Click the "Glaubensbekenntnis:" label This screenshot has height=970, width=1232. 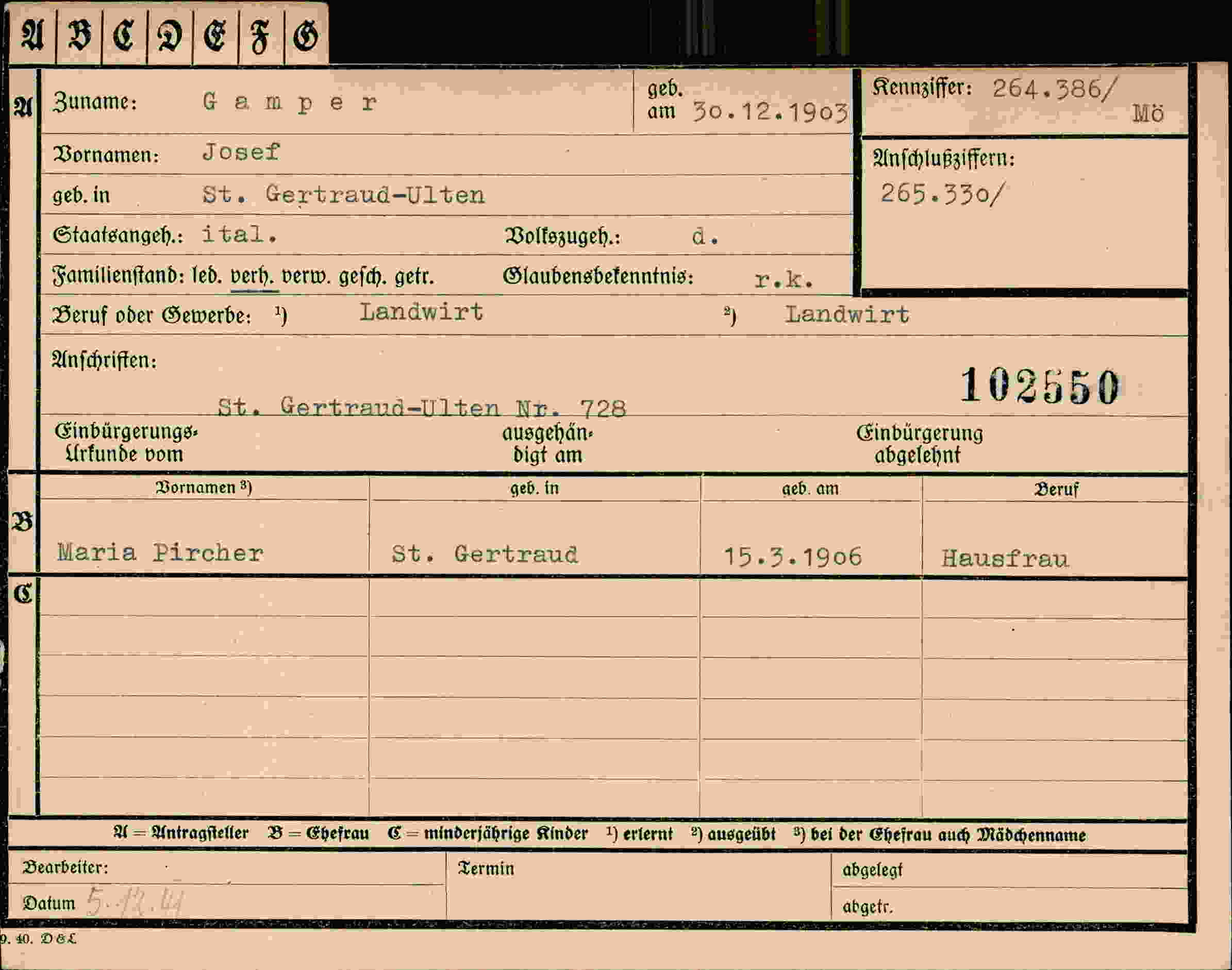pyautogui.click(x=598, y=277)
